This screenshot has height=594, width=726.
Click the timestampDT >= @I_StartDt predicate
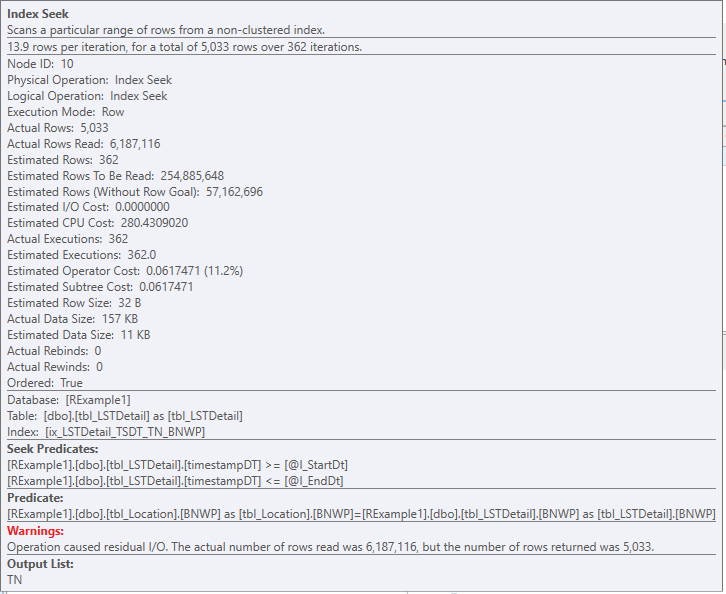tap(177, 465)
